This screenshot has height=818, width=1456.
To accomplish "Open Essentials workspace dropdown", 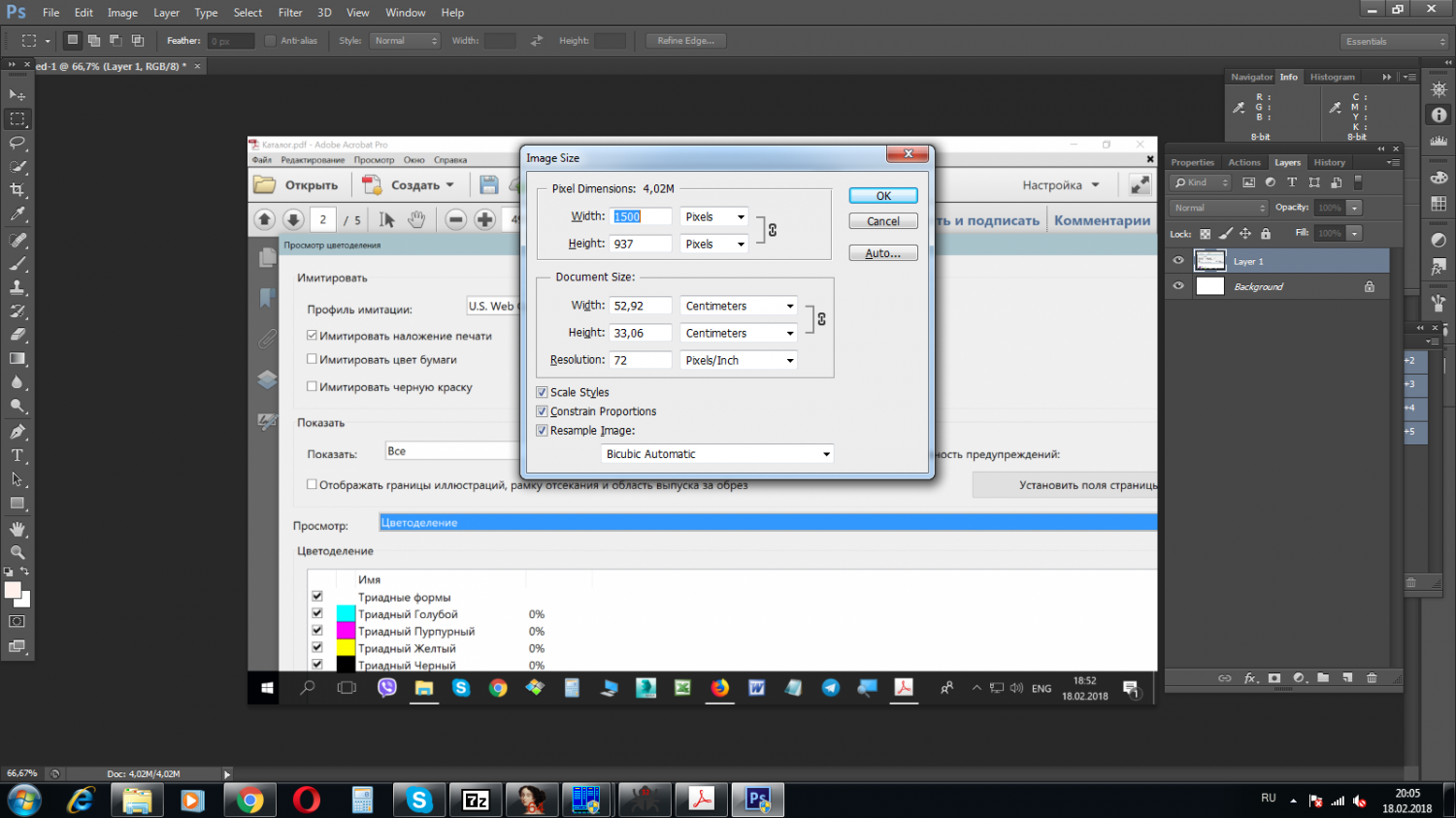I will pyautogui.click(x=1394, y=41).
